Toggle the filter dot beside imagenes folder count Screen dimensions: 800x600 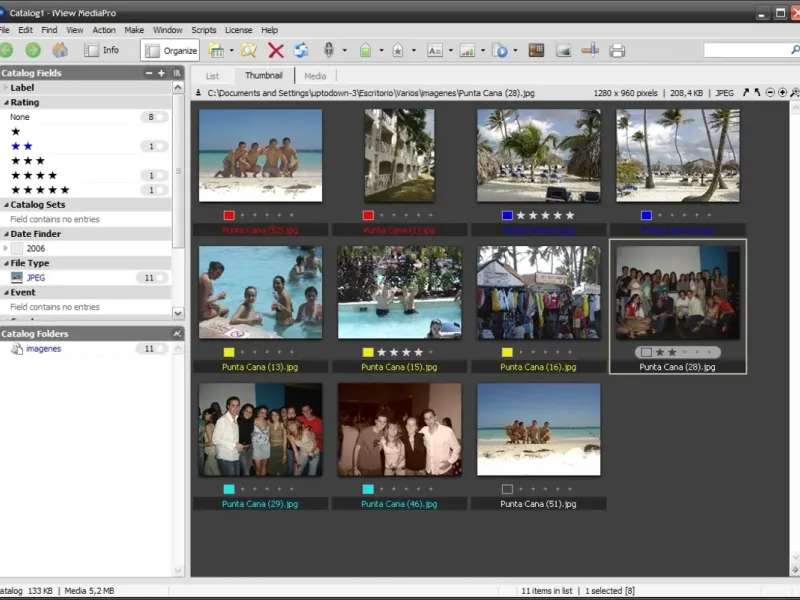(162, 349)
